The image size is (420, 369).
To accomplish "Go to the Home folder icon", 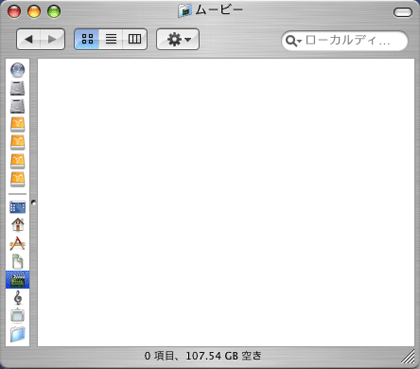I will pos(18,225).
